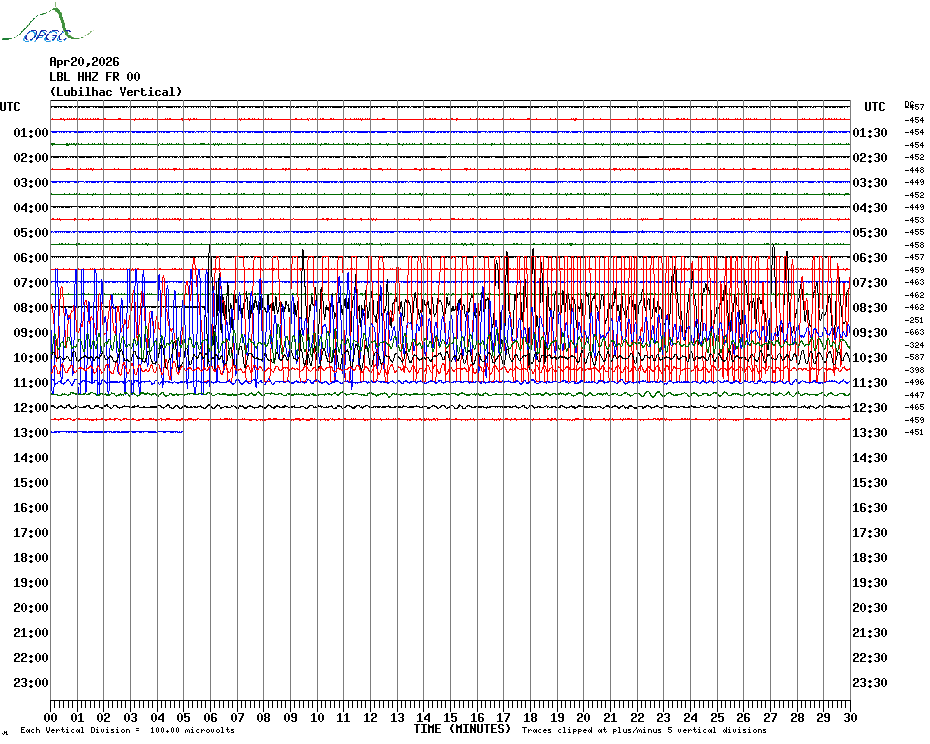This screenshot has width=930, height=744.
Task: Click the (Lubilhac Vertical) title
Action: pos(116,92)
